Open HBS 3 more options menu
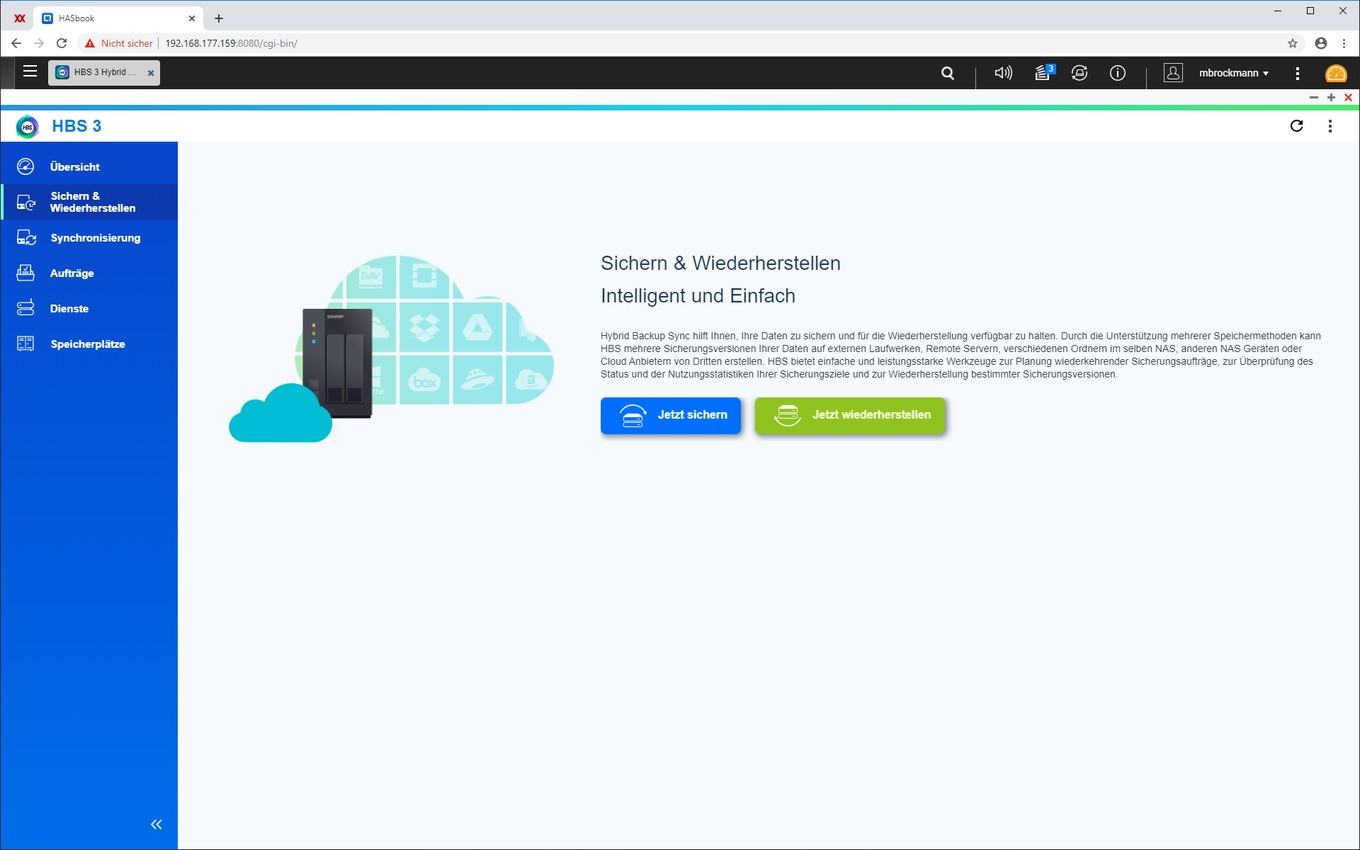 [x=1330, y=126]
